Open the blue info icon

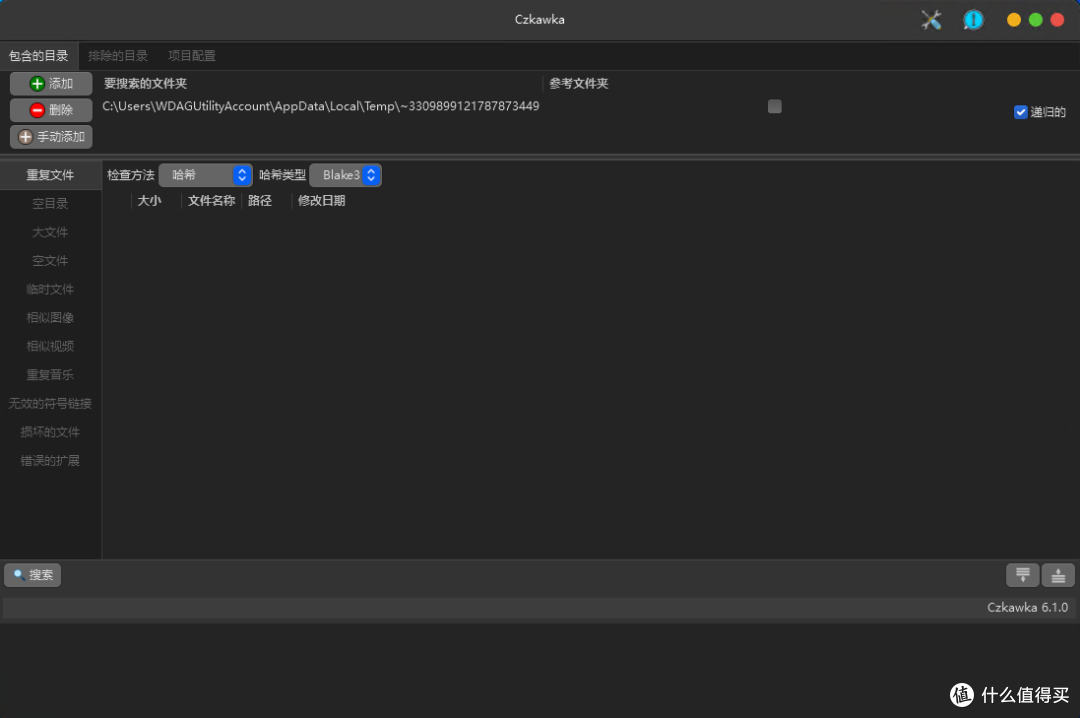(973, 20)
